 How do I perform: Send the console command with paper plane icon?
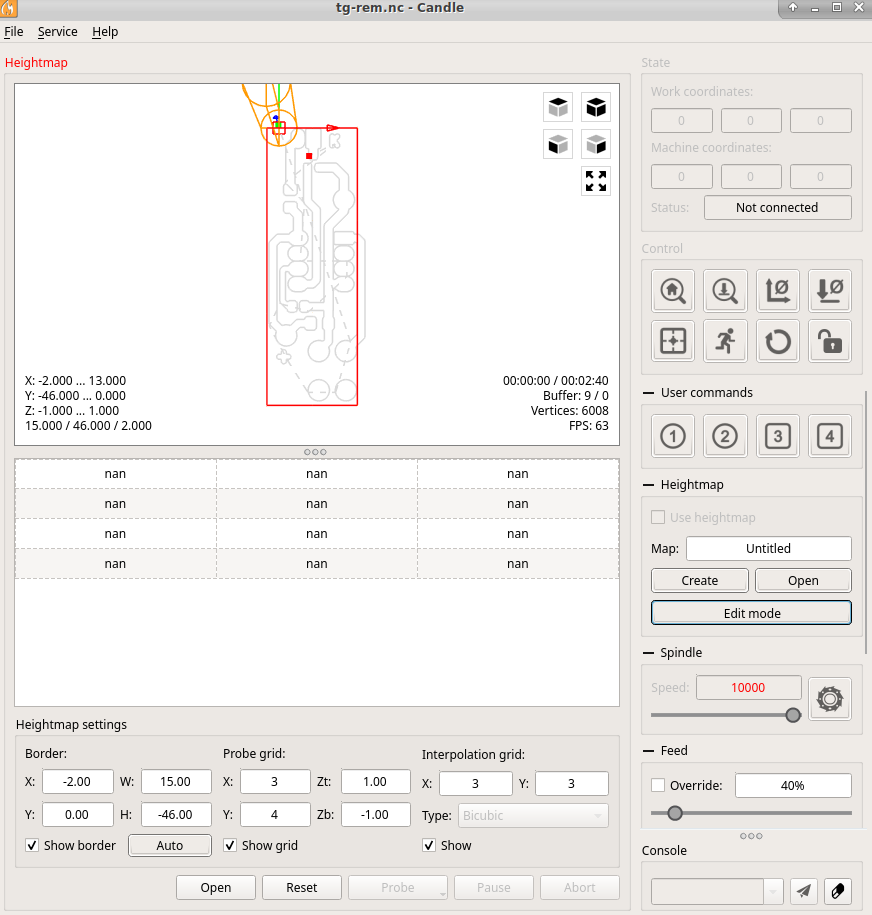coord(804,891)
